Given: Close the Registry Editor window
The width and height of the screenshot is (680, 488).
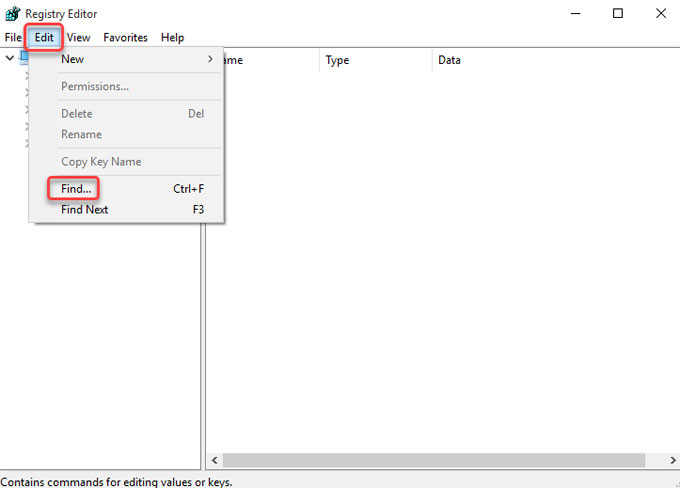Looking at the screenshot, I should point(660,13).
